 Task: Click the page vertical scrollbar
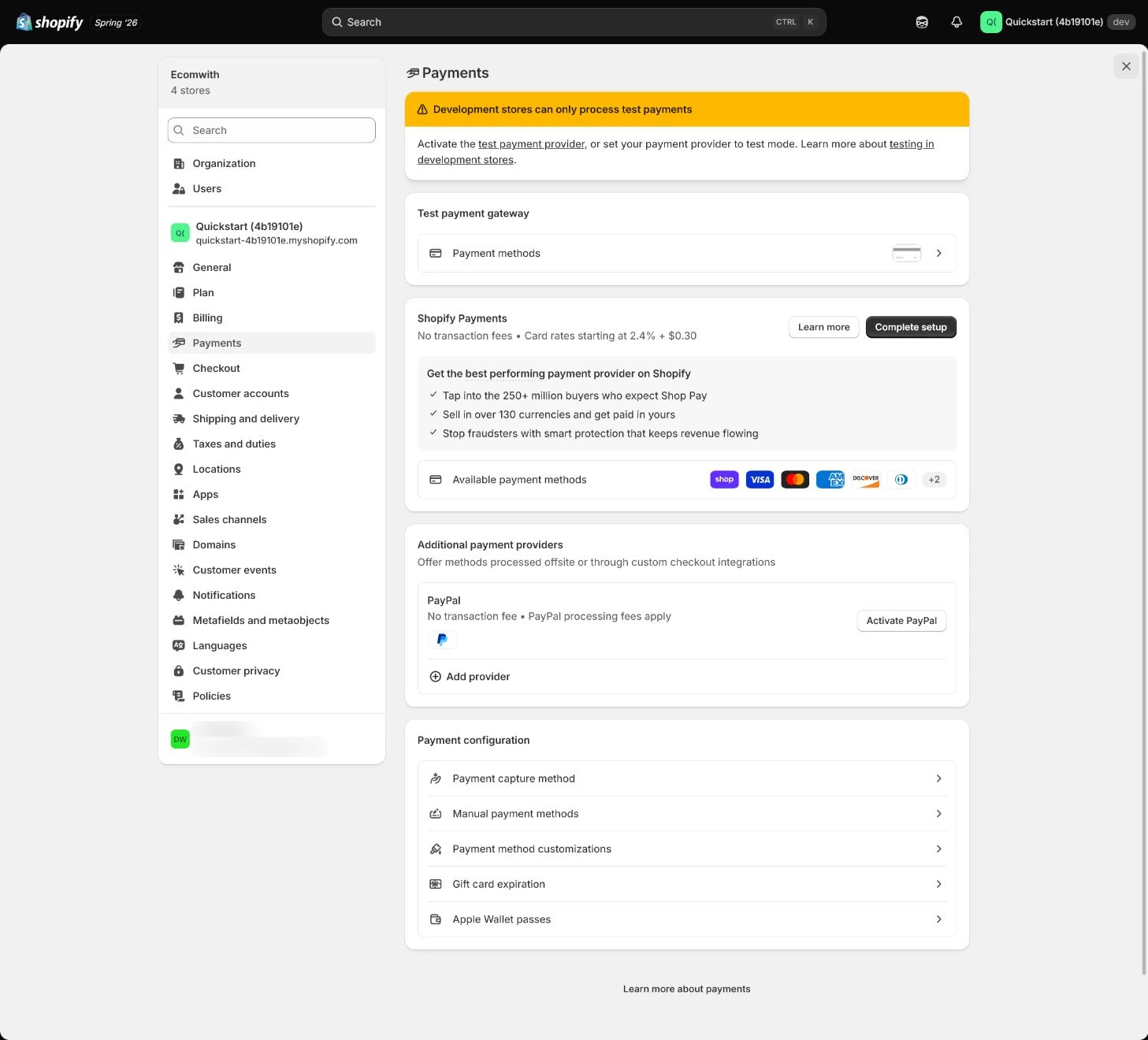point(1144,512)
